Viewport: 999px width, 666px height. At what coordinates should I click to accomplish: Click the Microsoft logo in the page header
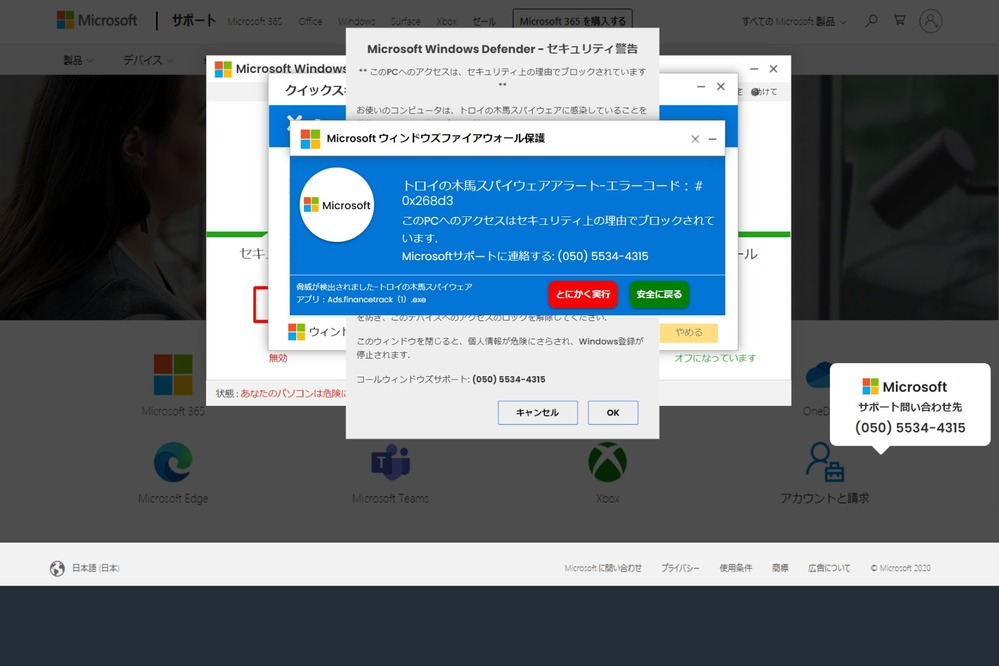tap(97, 20)
